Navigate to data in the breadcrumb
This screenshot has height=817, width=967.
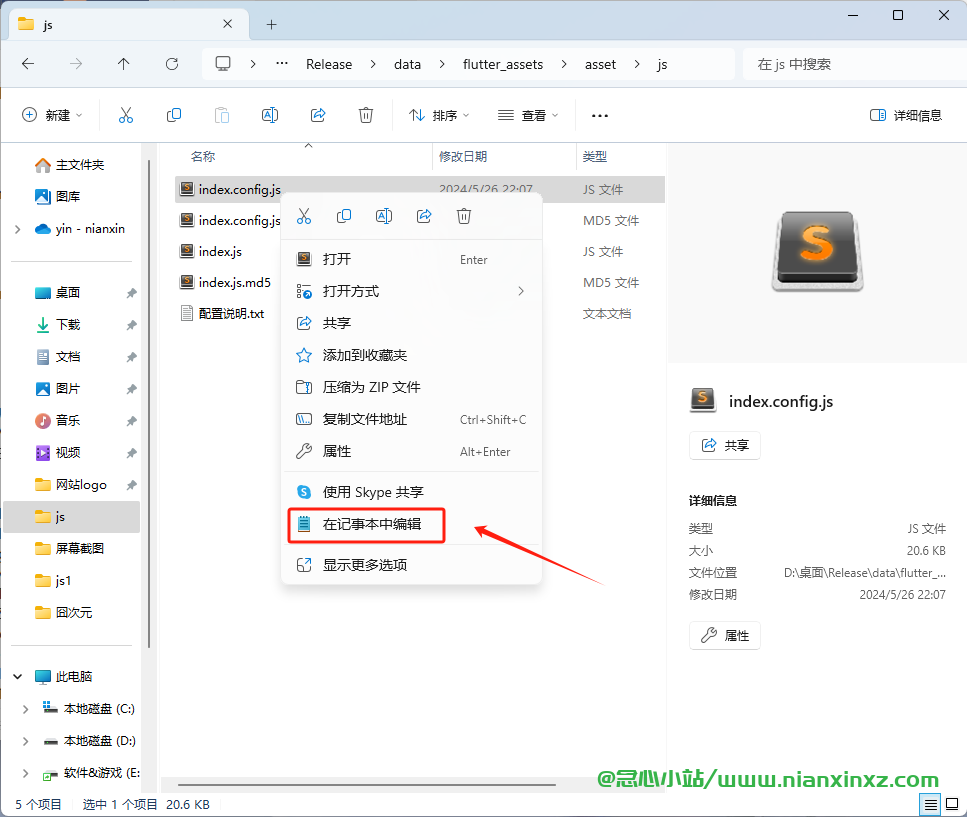pyautogui.click(x=407, y=64)
